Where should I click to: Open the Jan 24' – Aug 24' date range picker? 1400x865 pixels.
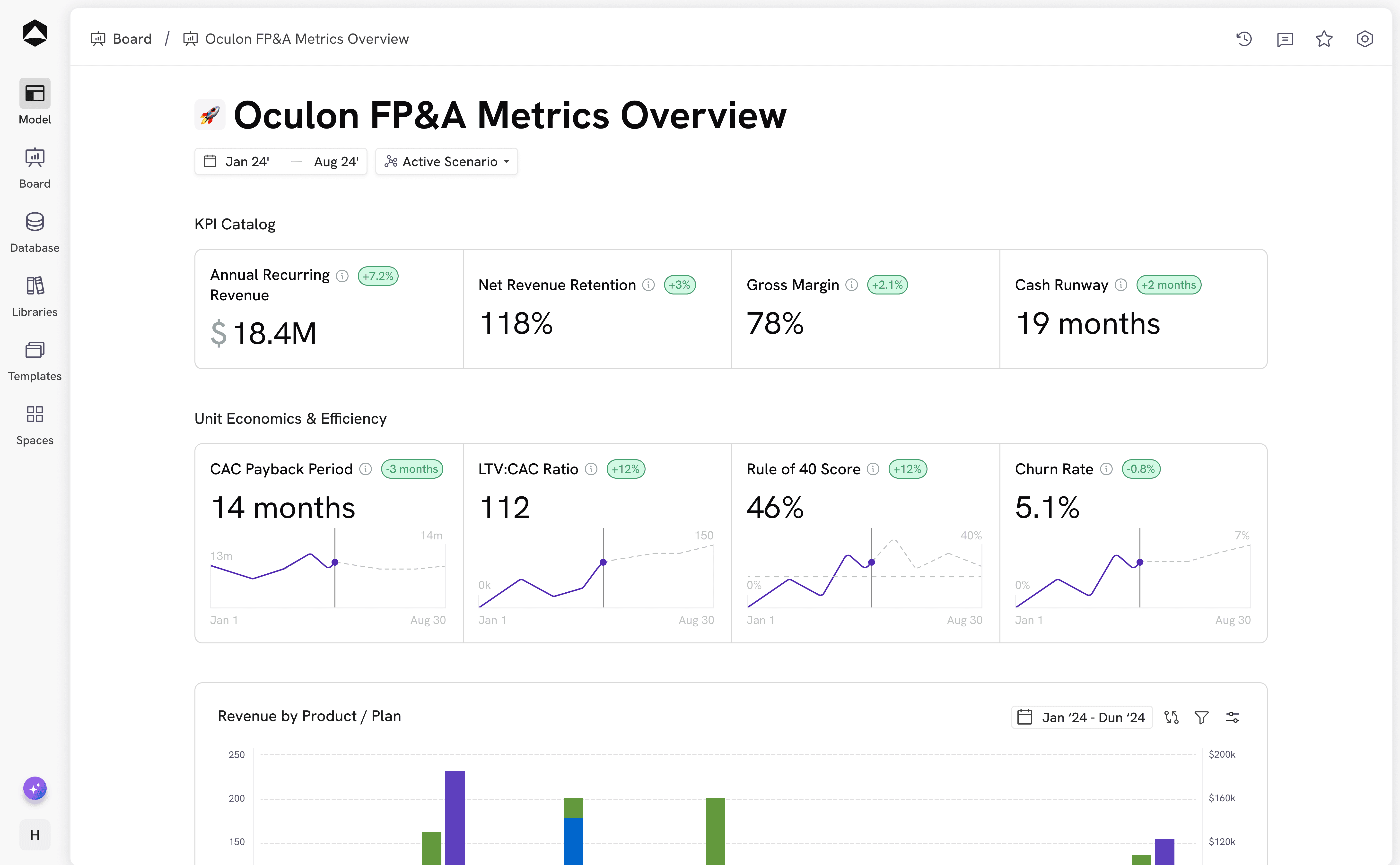point(280,161)
